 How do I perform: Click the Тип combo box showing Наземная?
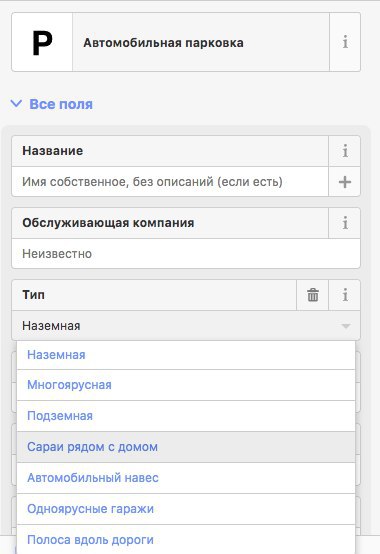coord(186,326)
